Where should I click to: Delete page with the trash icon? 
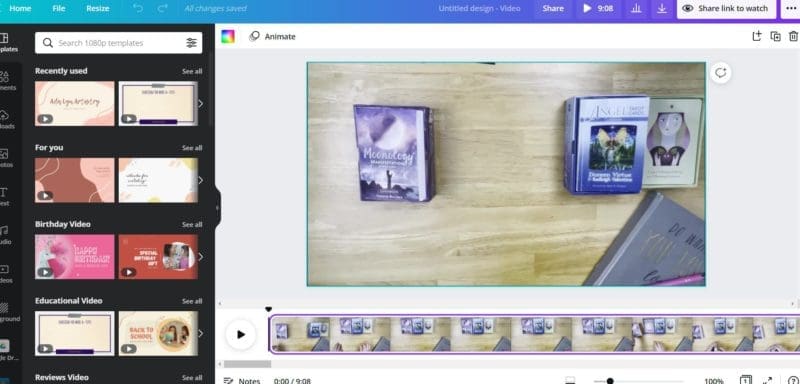click(x=793, y=36)
